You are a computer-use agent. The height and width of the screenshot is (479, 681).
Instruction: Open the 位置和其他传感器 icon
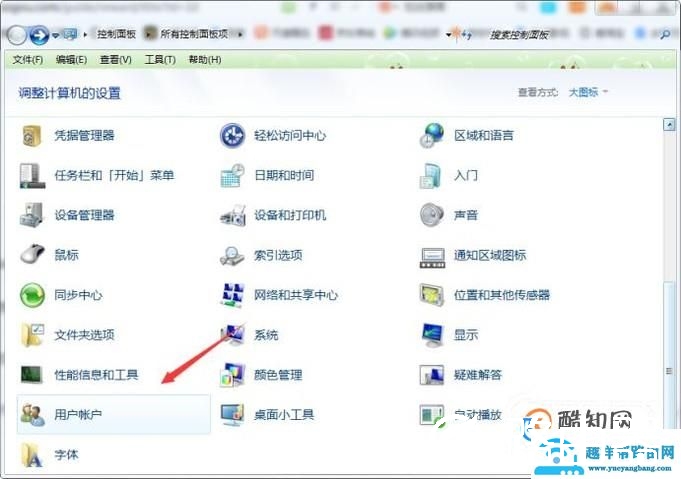click(432, 295)
